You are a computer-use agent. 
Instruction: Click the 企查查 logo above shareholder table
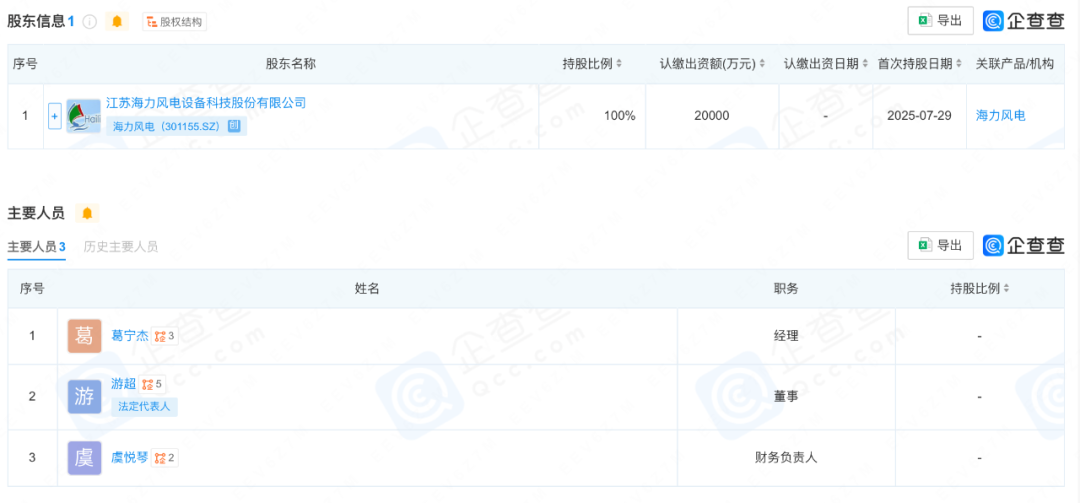(1024, 21)
